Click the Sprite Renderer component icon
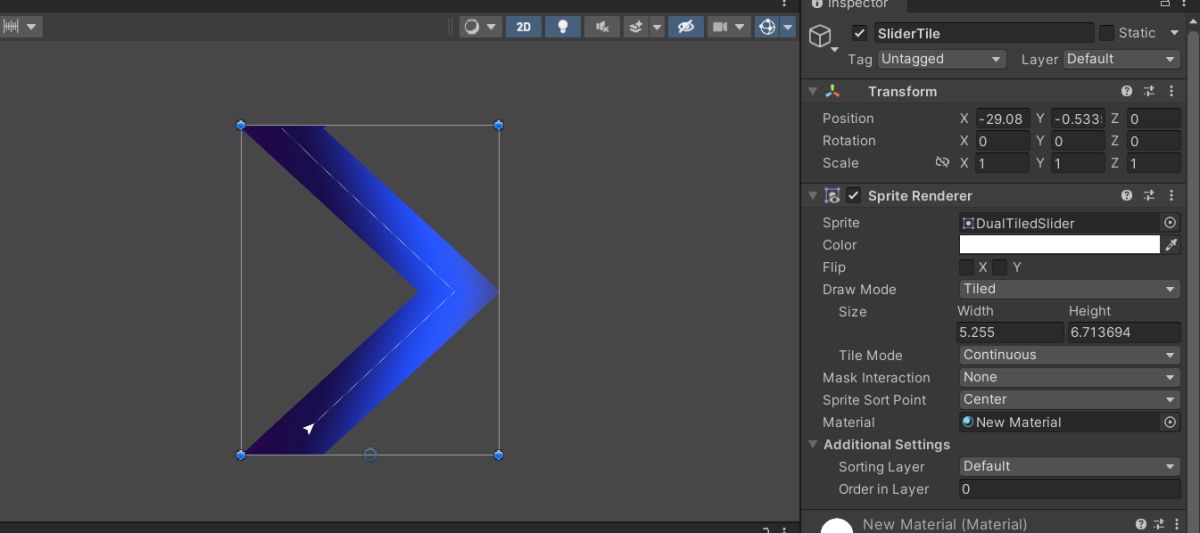This screenshot has width=1200, height=533. coord(833,196)
